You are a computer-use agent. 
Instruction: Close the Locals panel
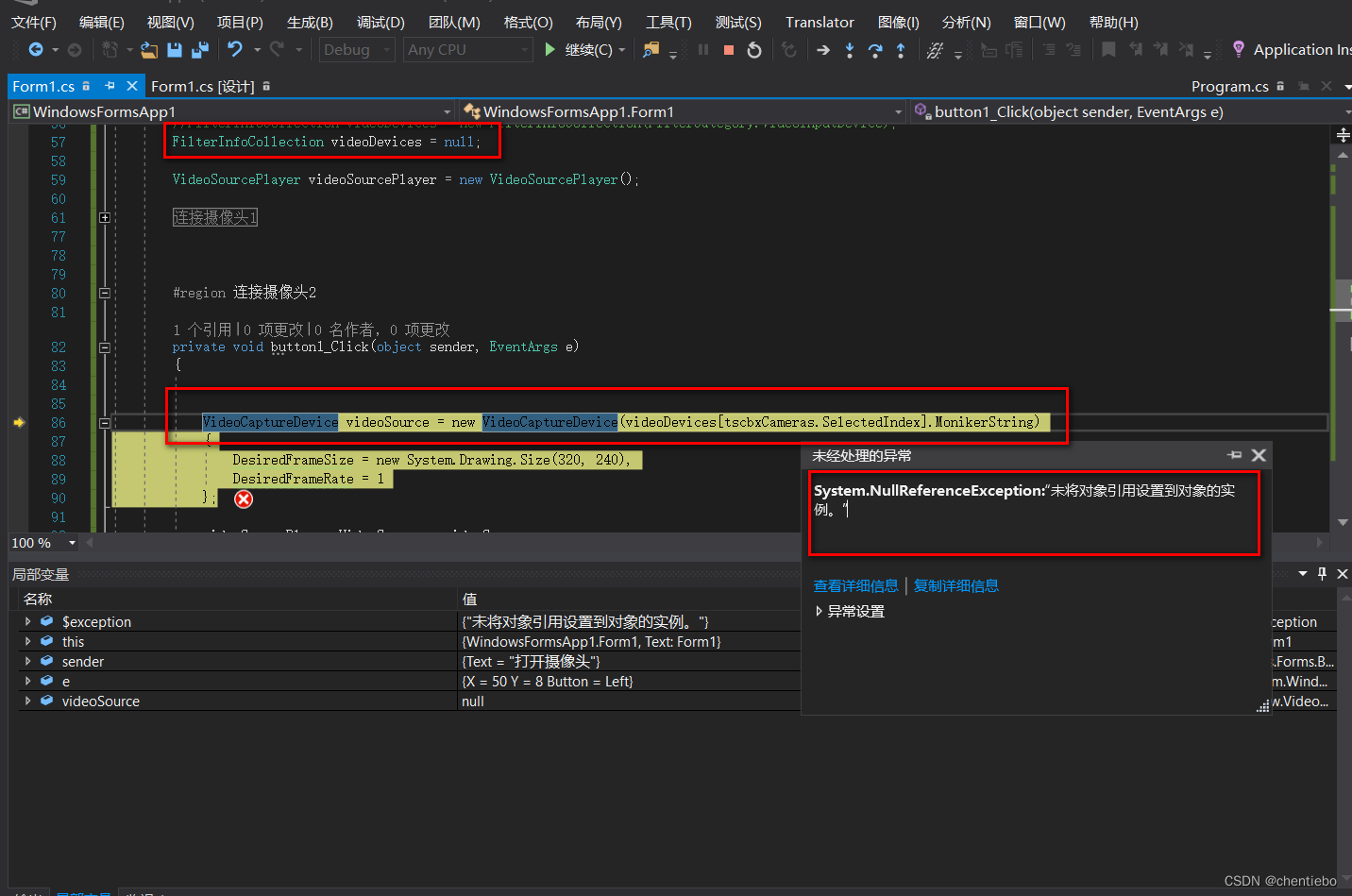1344,573
